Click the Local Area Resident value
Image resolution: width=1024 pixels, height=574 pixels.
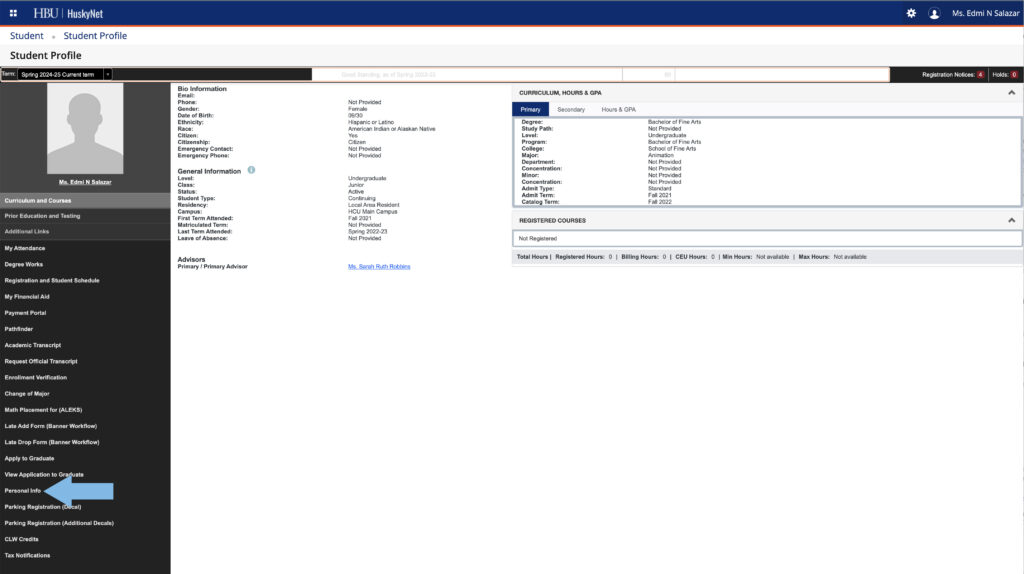(x=374, y=205)
